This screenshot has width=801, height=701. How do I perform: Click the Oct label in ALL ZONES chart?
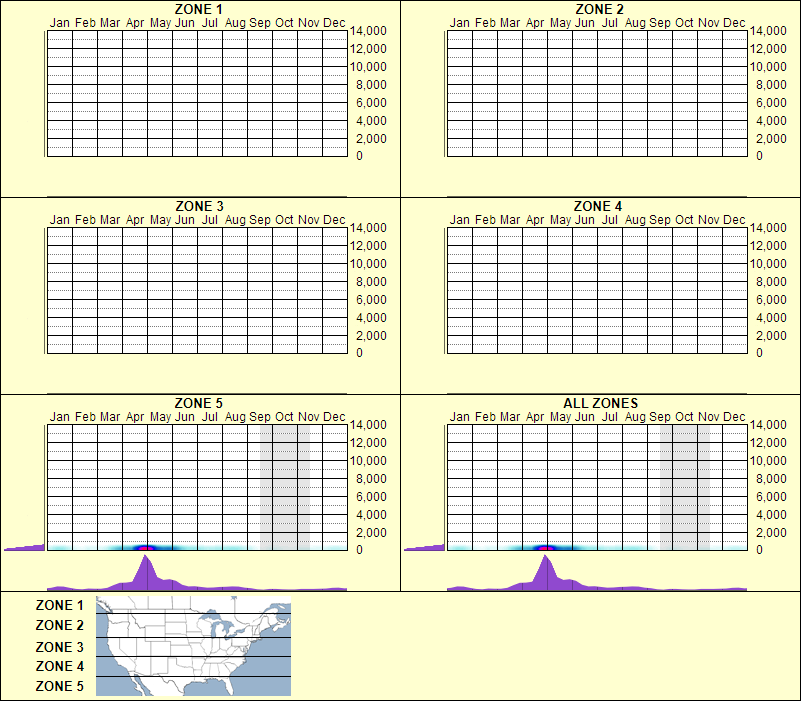(684, 416)
